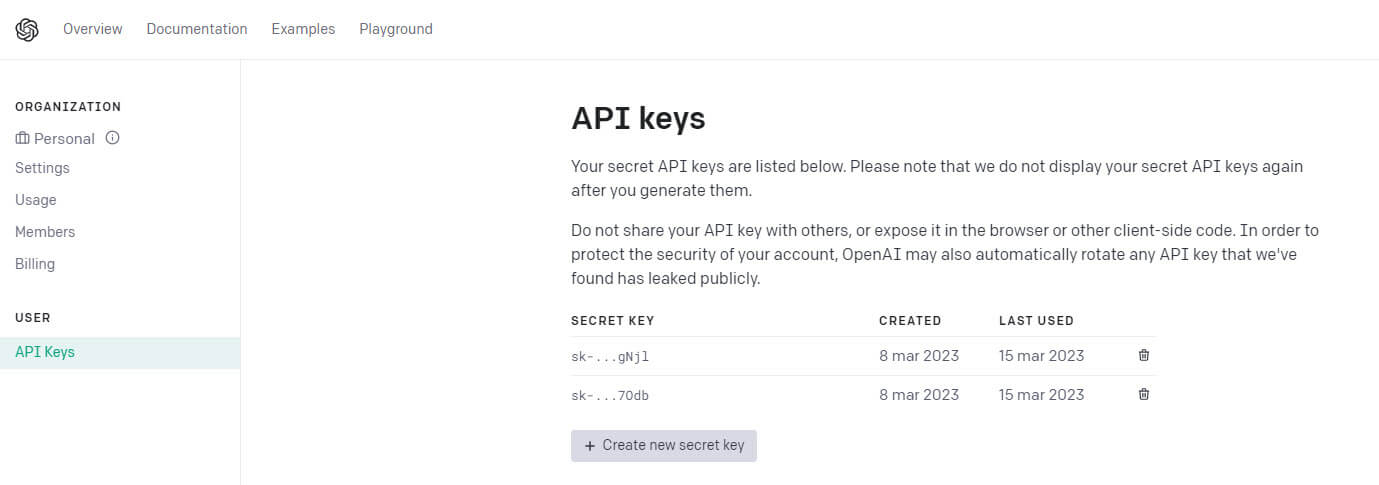The height and width of the screenshot is (485, 1379).
Task: Create a new secret key
Action: tap(664, 446)
